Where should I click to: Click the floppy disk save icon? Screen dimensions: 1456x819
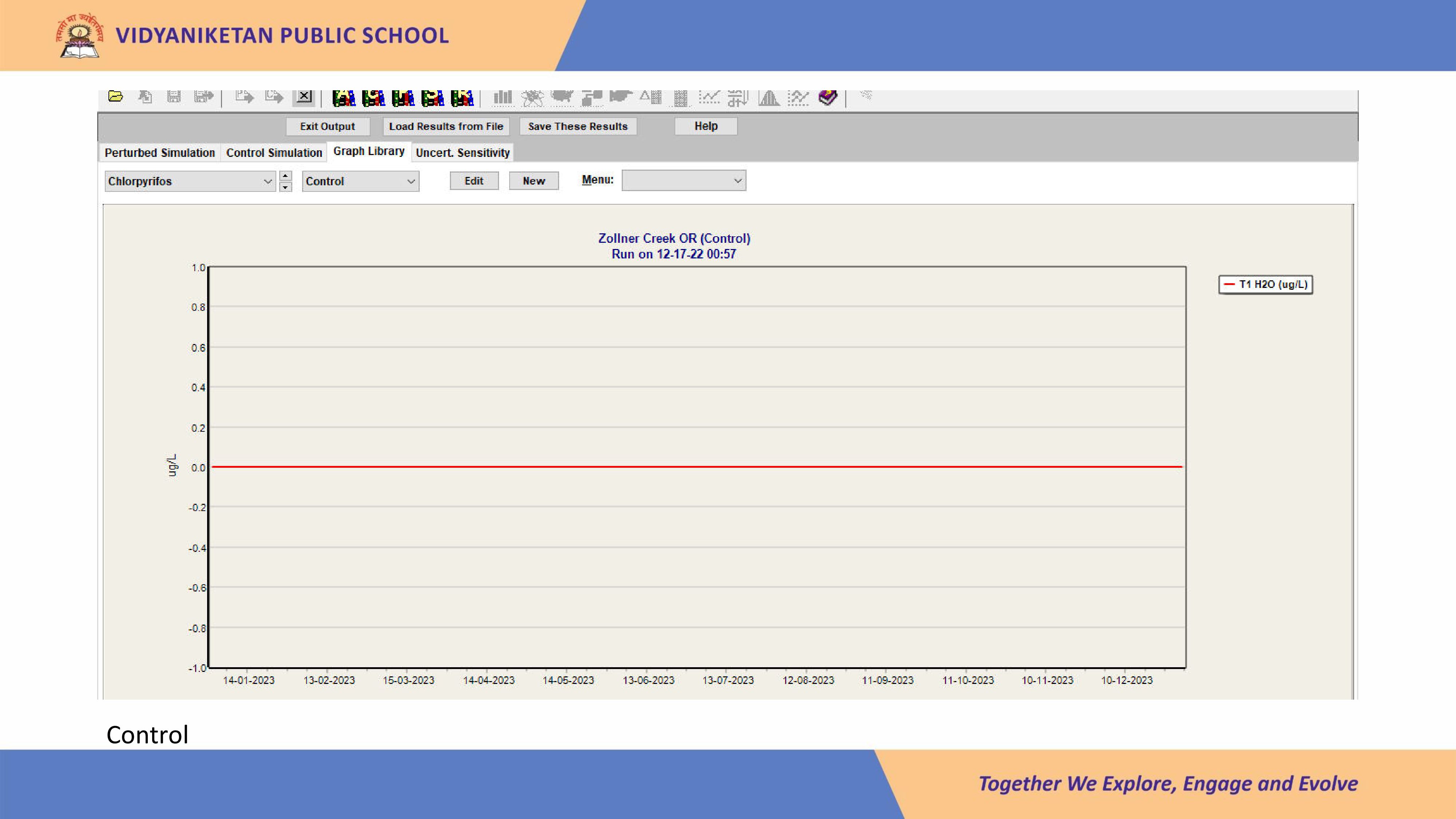(x=174, y=97)
